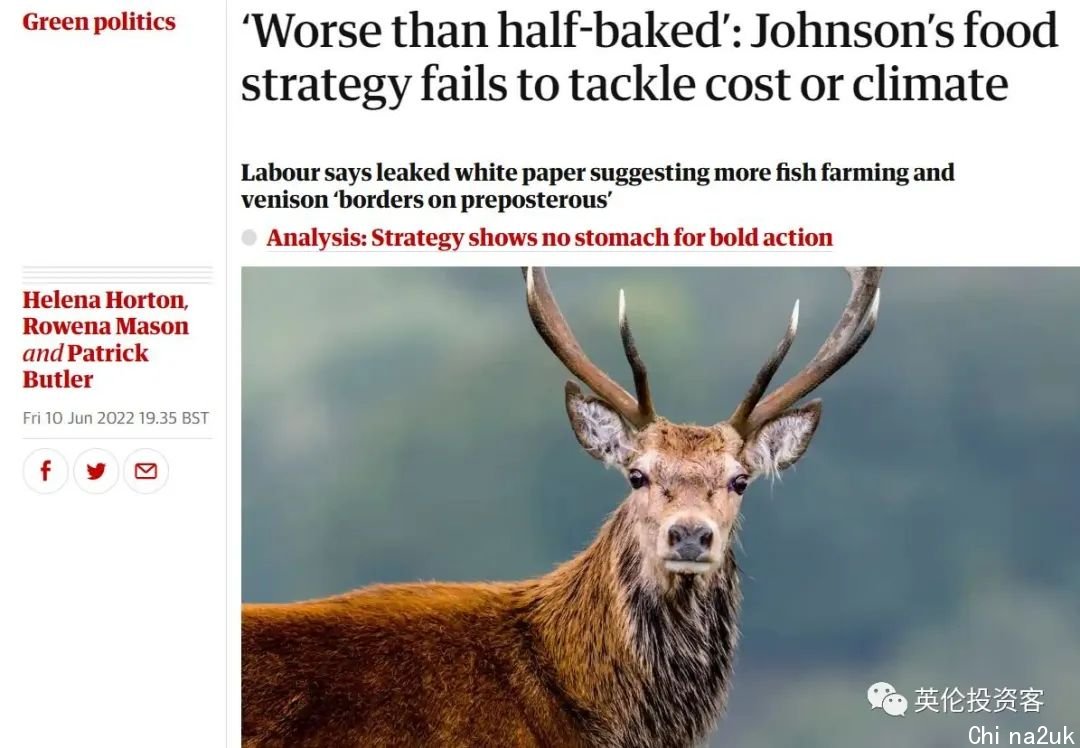The width and height of the screenshot is (1080, 748).
Task: Click the 英伦投资客 watermark text
Action: coord(979,700)
